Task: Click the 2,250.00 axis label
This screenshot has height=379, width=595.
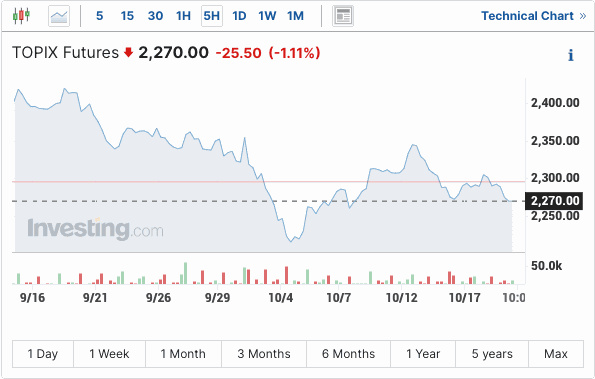Action: tap(555, 216)
